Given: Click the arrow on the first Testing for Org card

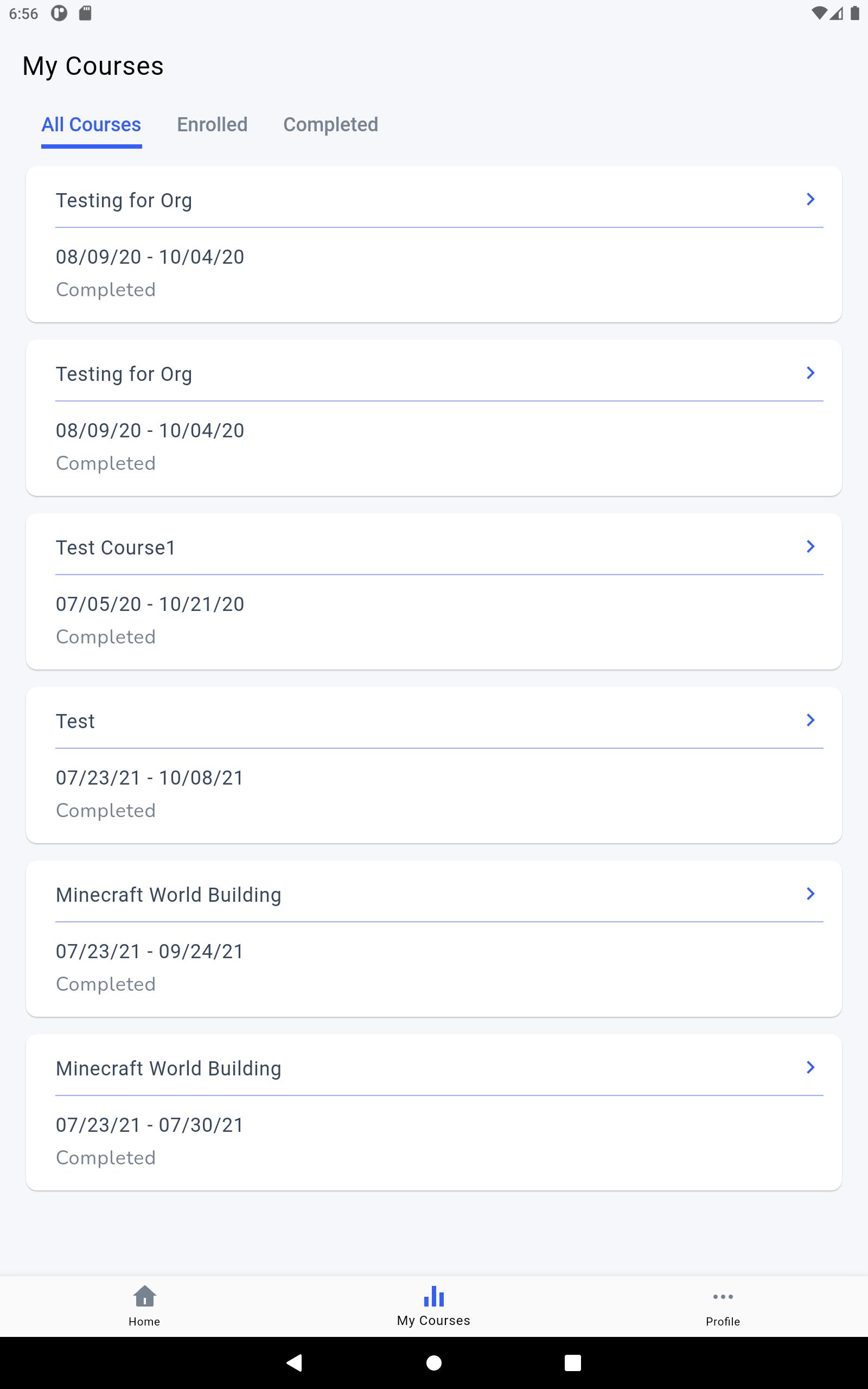Looking at the screenshot, I should [x=810, y=199].
